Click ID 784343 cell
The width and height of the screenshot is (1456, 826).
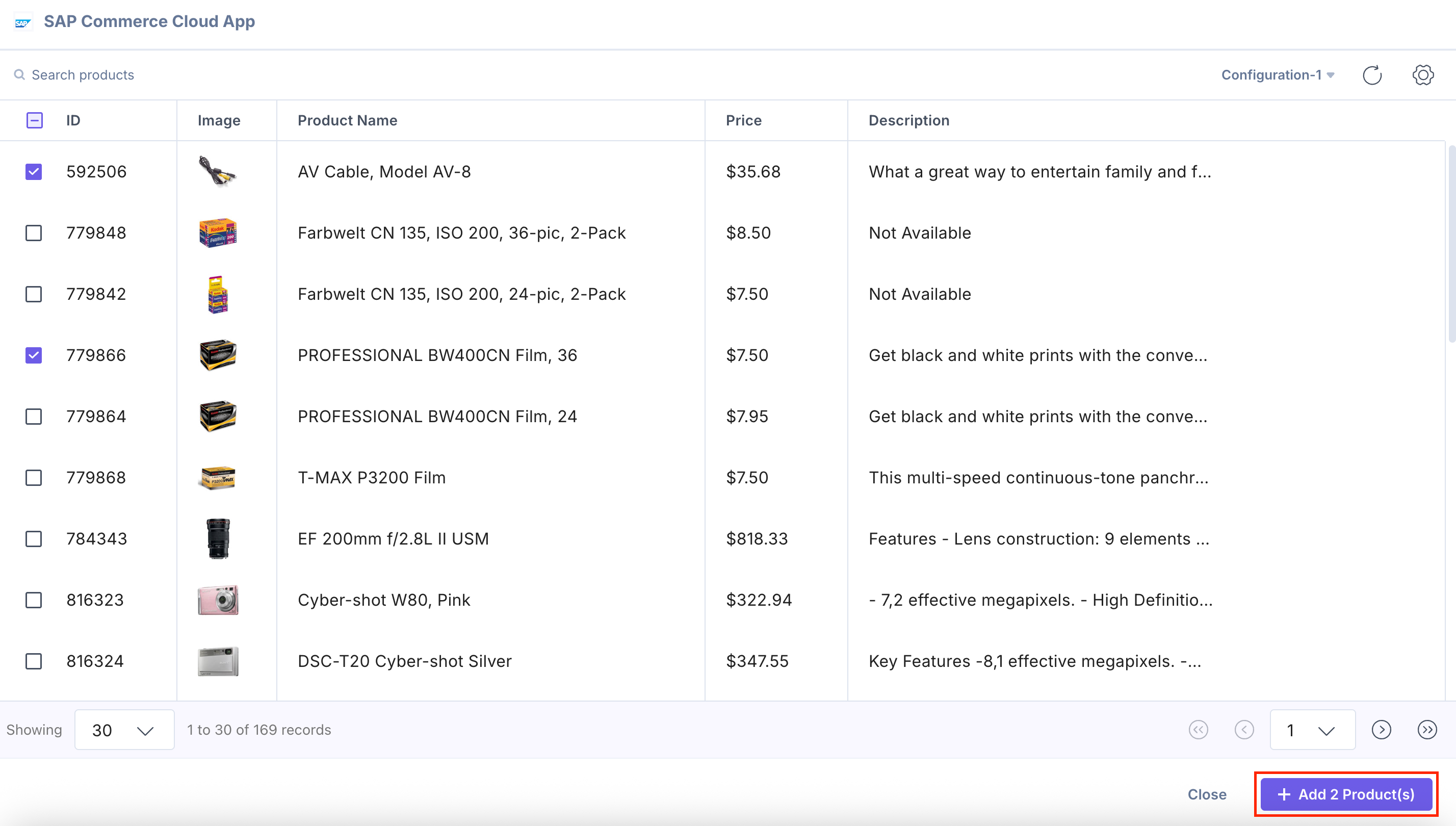click(96, 538)
